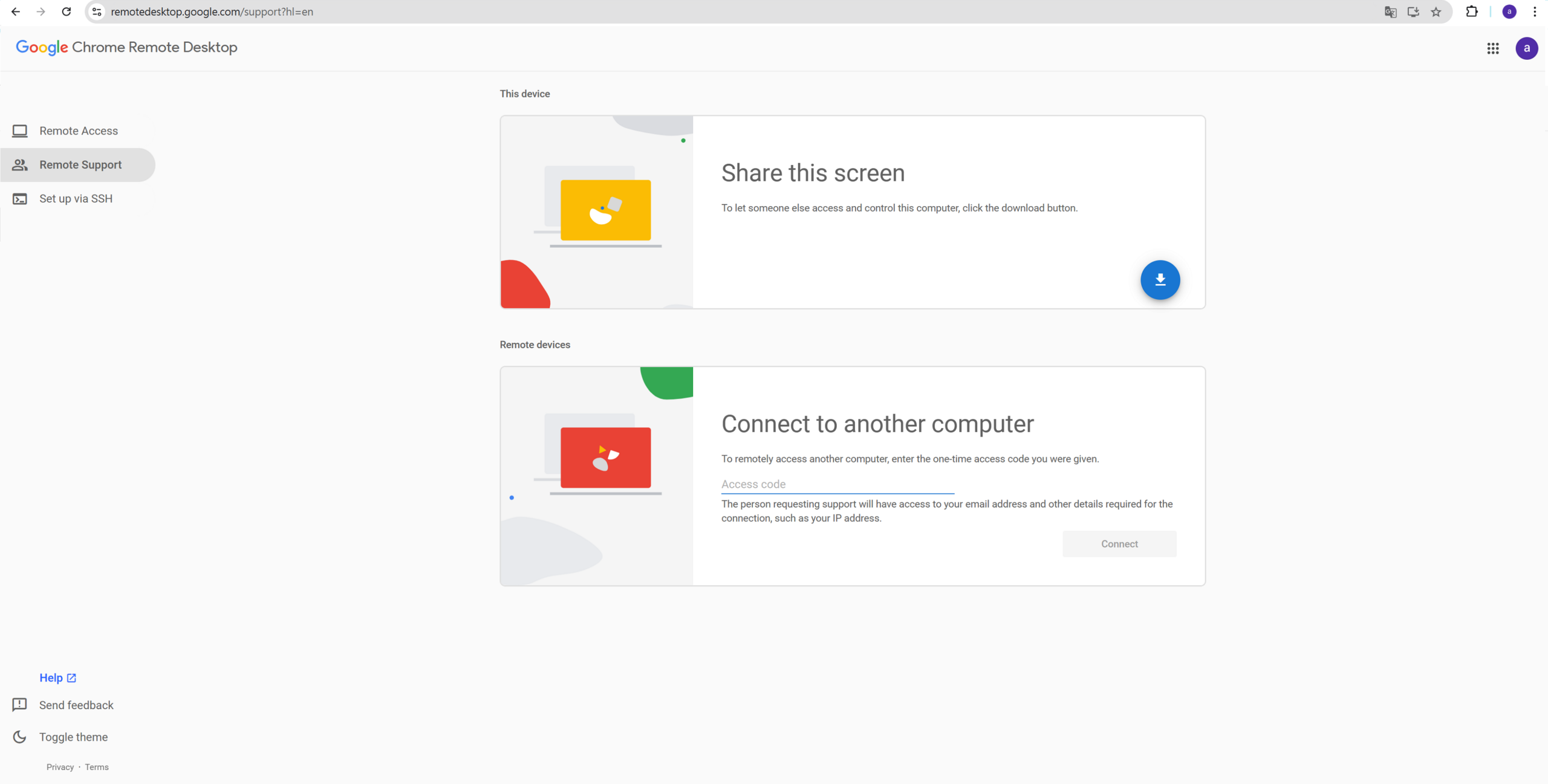Screen dimensions: 1548x784
Task: Open the Google account avatar
Action: click(x=1527, y=48)
